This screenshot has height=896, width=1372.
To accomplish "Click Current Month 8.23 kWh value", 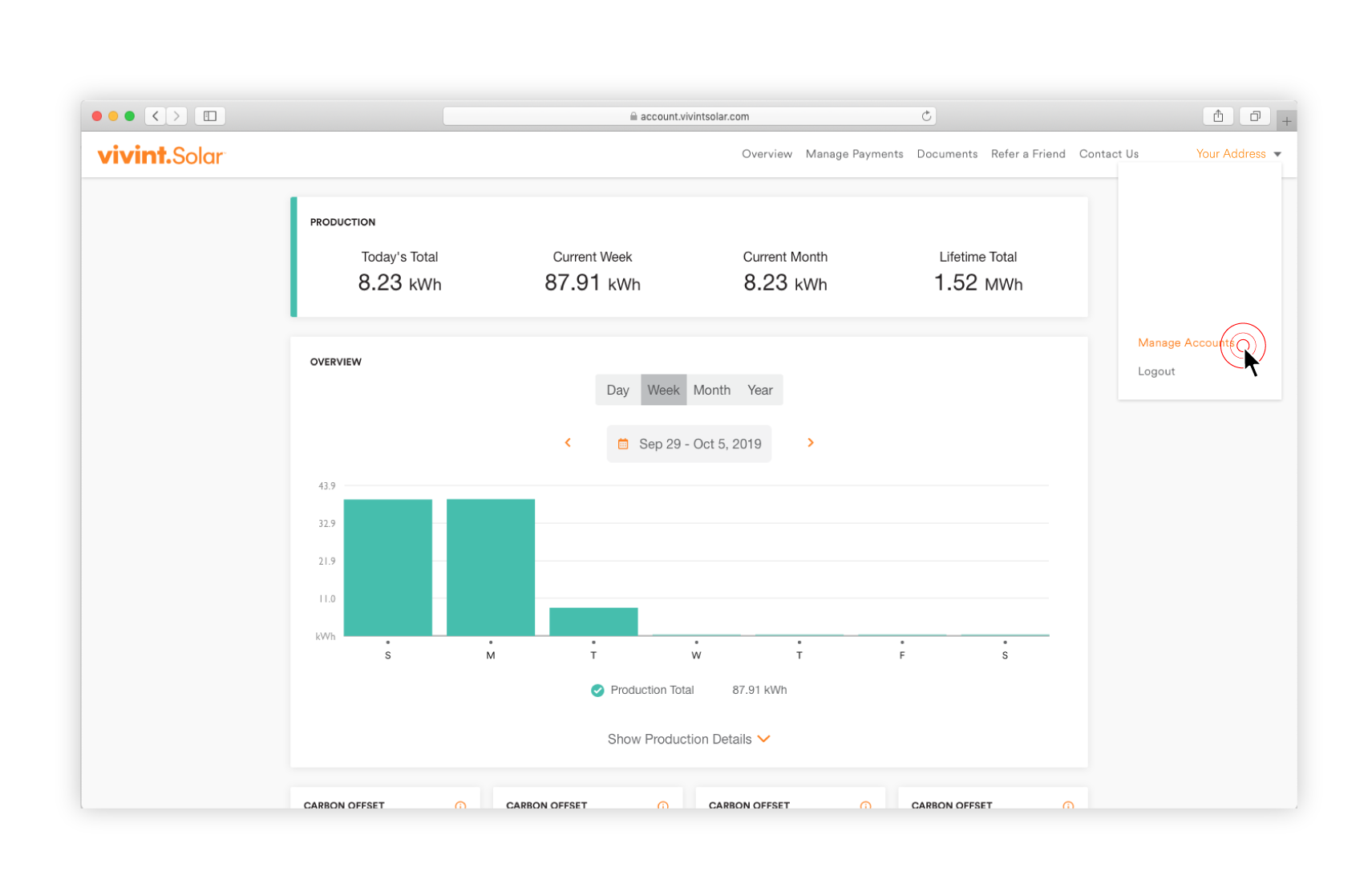I will tap(785, 283).
